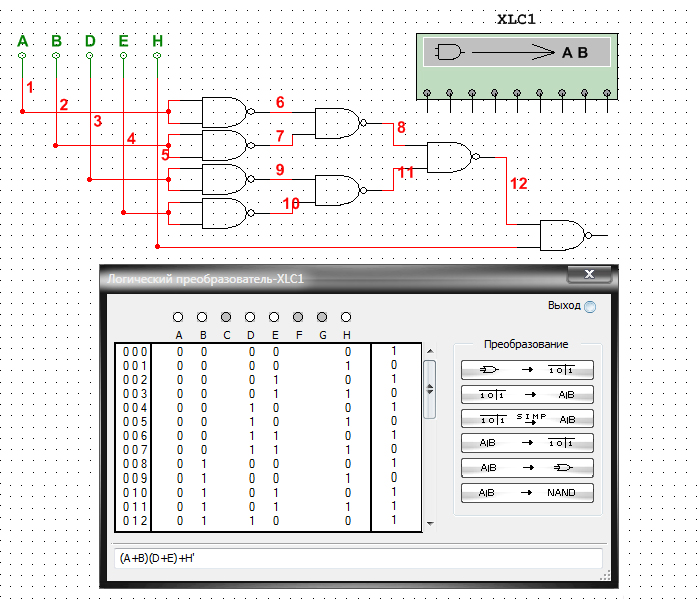Toggle input B circle in logic converter
Screen dimensions: 697x599
pos(202,317)
